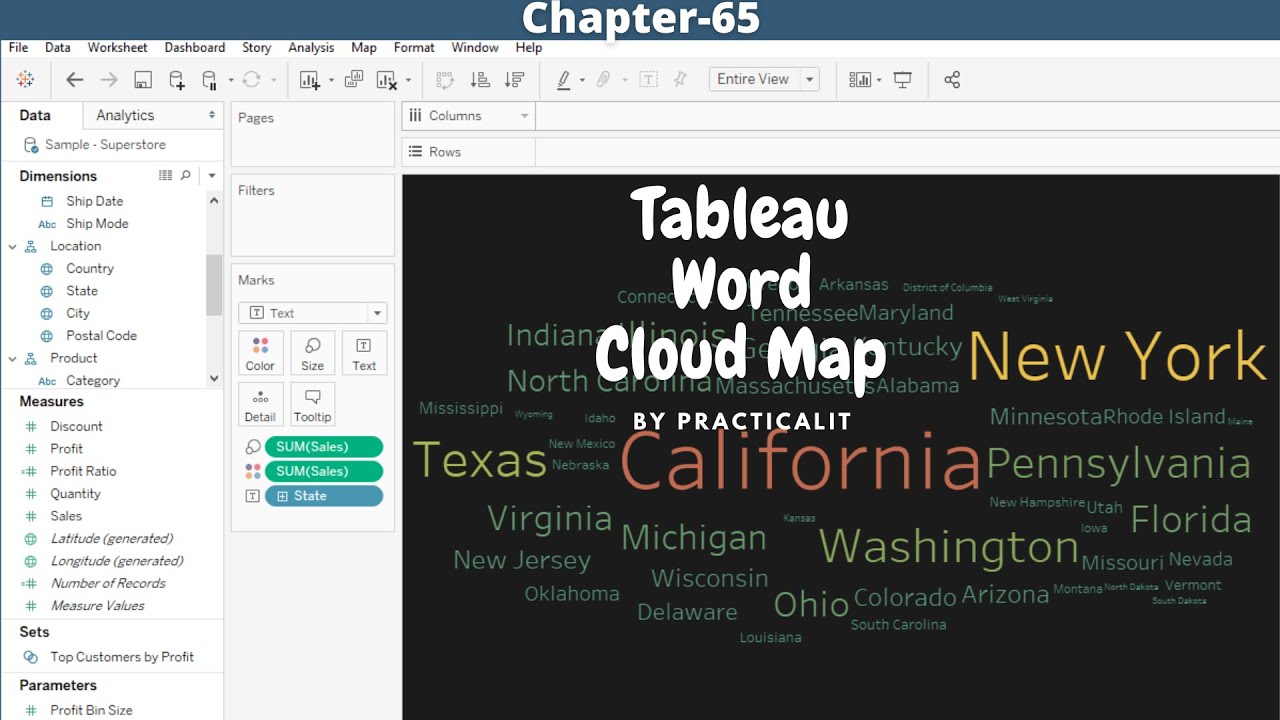Image resolution: width=1280 pixels, height=720 pixels.
Task: Sort ascending using the toolbar icon
Action: click(480, 80)
